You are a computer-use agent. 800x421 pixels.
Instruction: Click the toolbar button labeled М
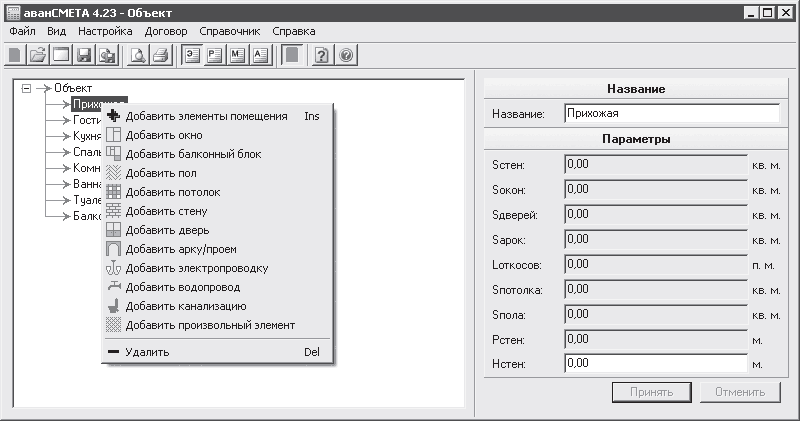click(x=238, y=55)
